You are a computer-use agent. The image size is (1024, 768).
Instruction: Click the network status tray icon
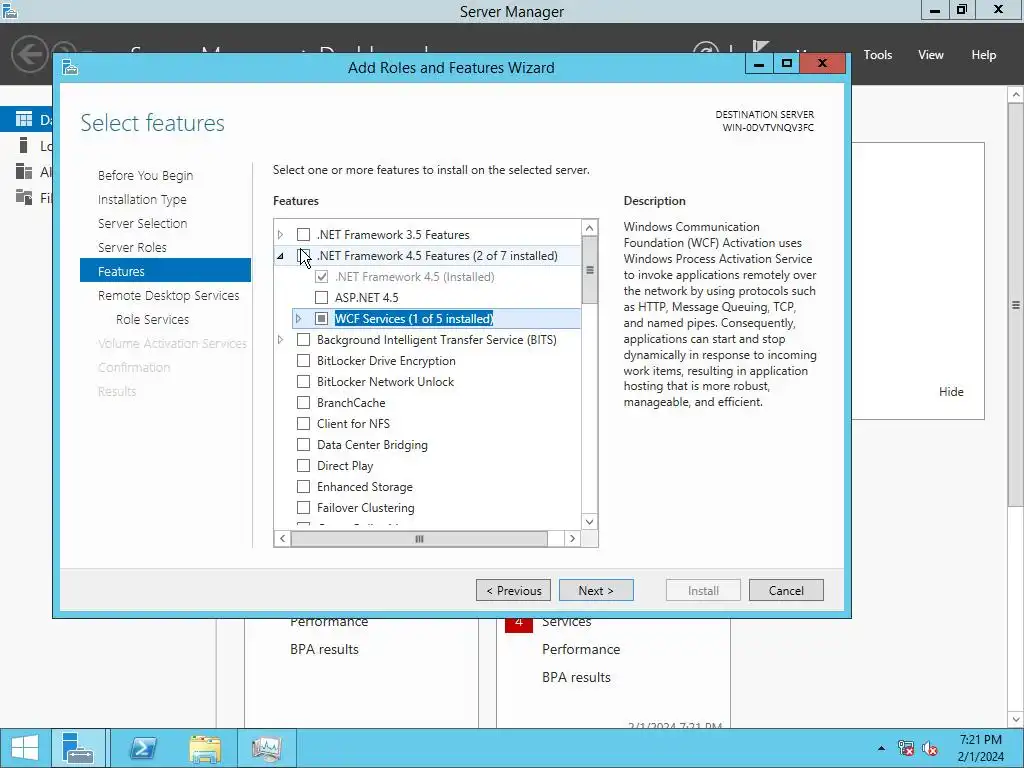[x=905, y=748]
